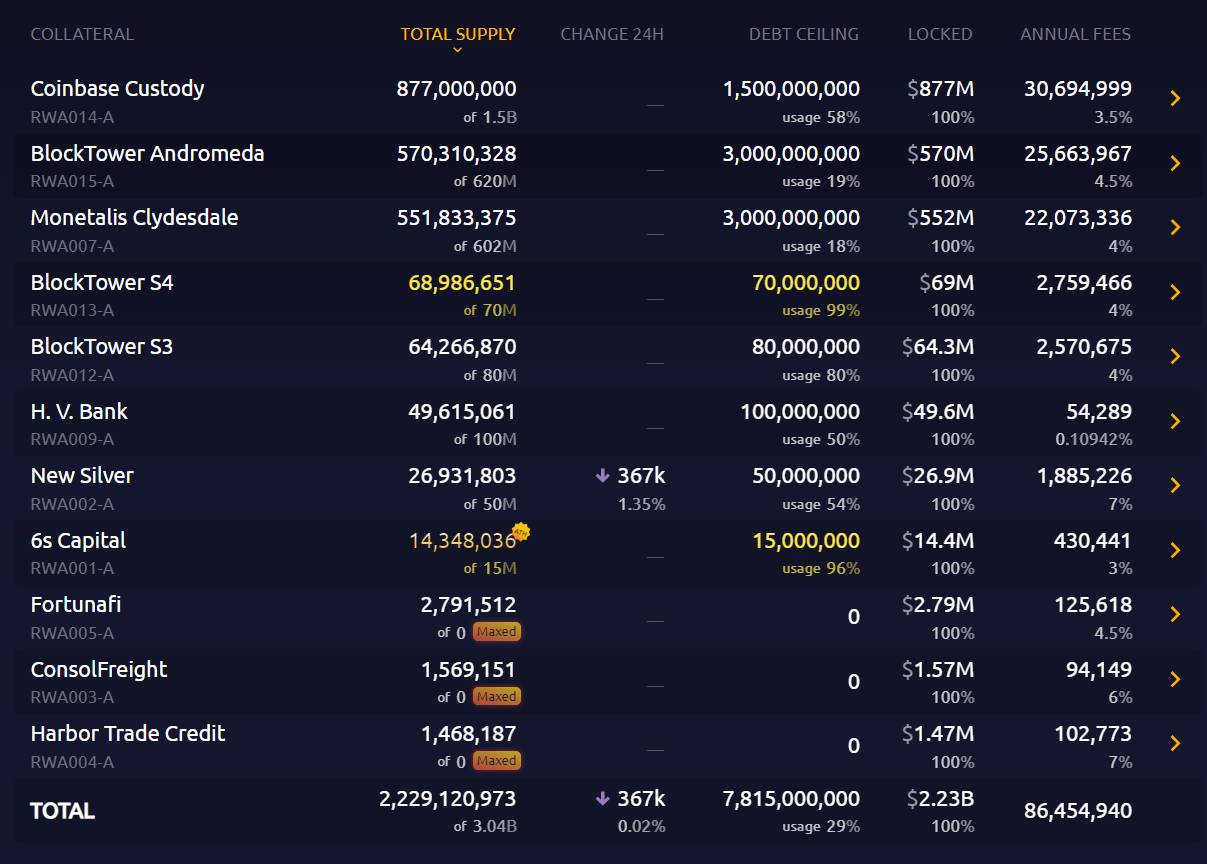Screen dimensions: 1207x864
Task: Open the ConsolFreight collateral name
Action: point(99,670)
